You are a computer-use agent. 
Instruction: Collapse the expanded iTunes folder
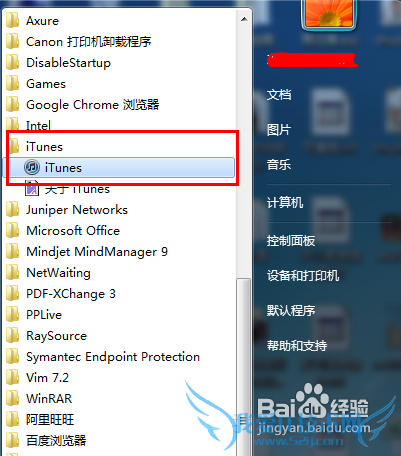click(x=121, y=147)
